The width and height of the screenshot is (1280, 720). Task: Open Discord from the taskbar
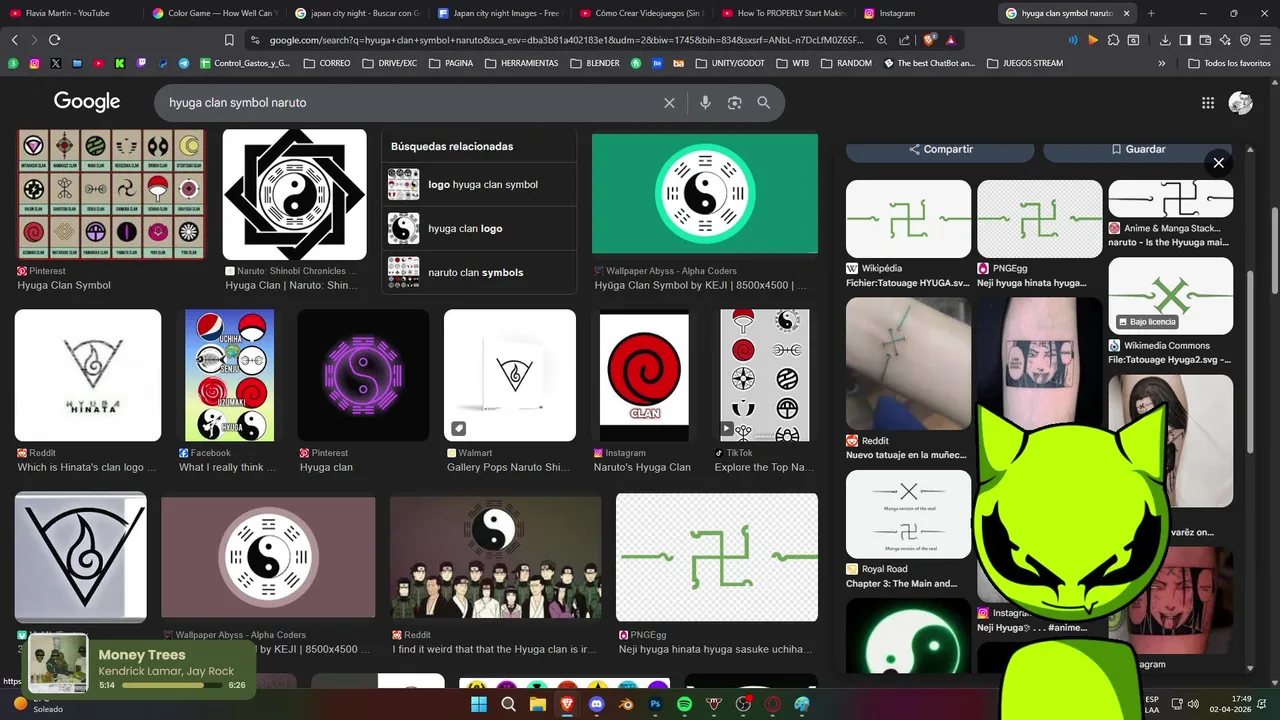click(x=597, y=704)
